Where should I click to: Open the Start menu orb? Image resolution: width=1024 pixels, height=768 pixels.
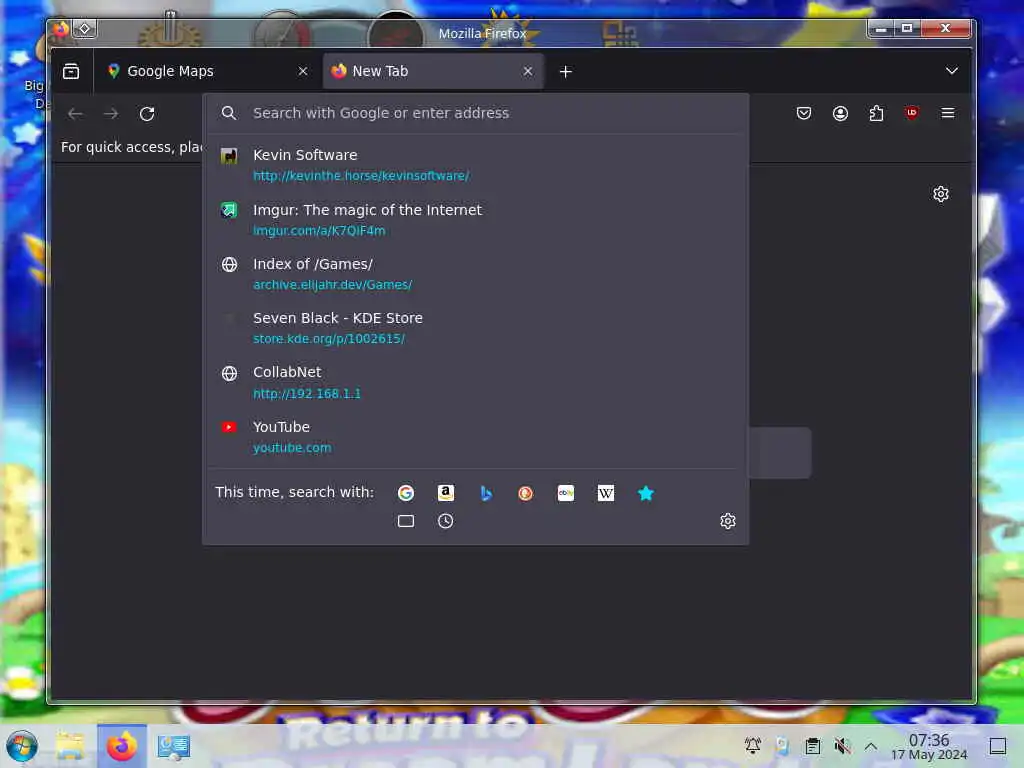coord(22,746)
